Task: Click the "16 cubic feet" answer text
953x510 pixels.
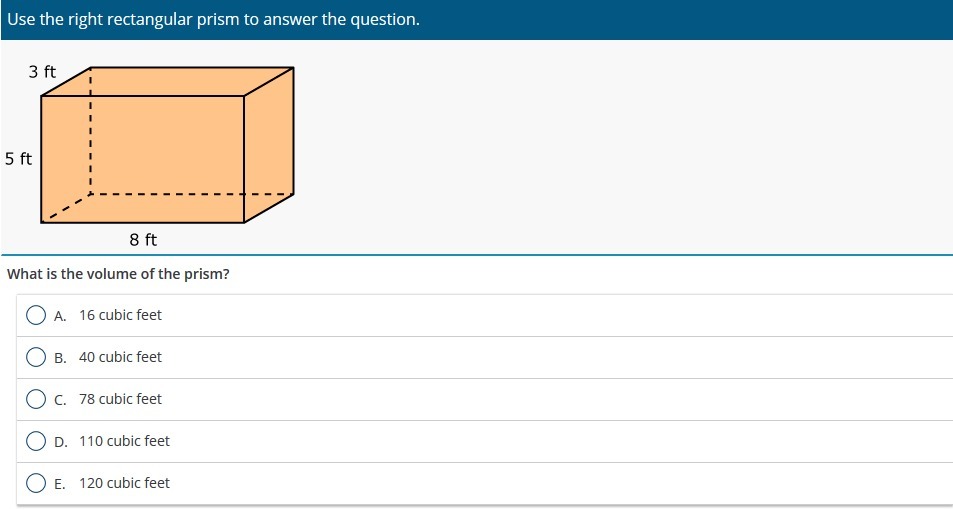Action: tap(120, 315)
